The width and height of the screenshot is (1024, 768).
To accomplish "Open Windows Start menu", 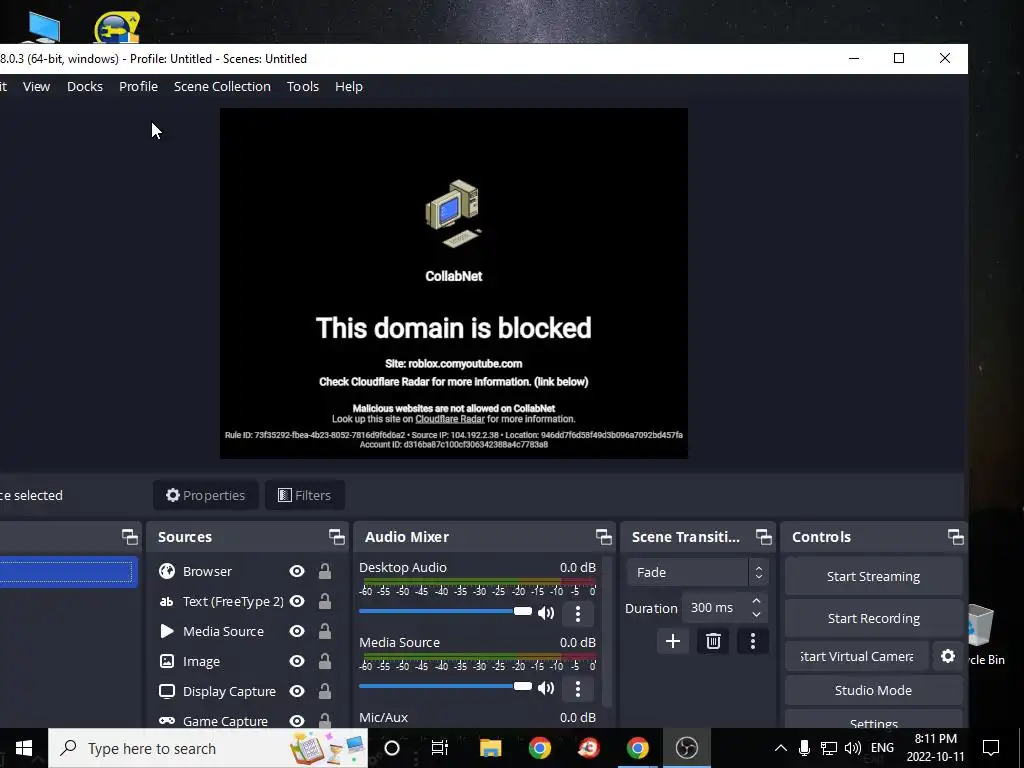I will click(24, 748).
